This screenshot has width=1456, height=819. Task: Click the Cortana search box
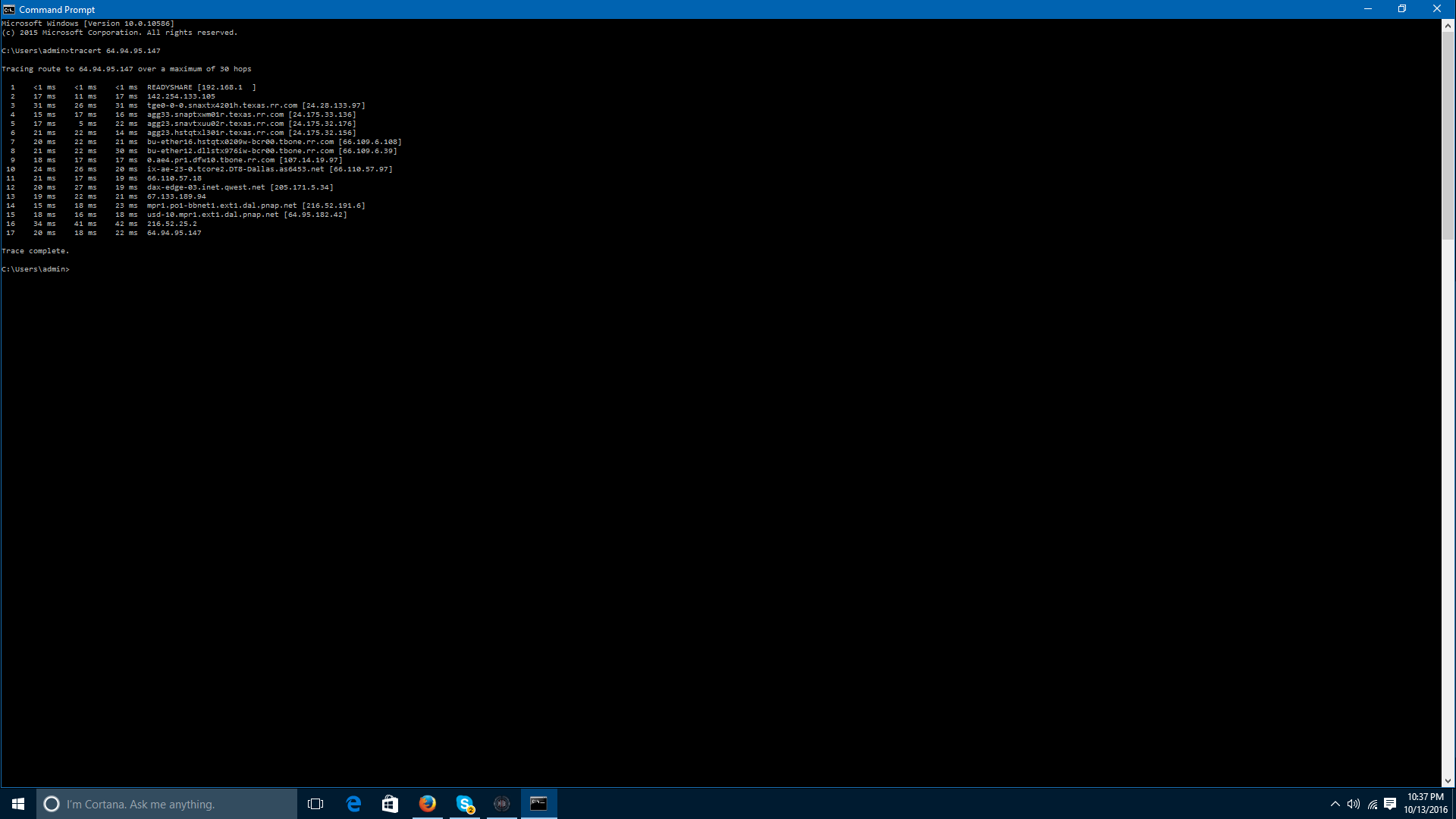click(x=167, y=804)
